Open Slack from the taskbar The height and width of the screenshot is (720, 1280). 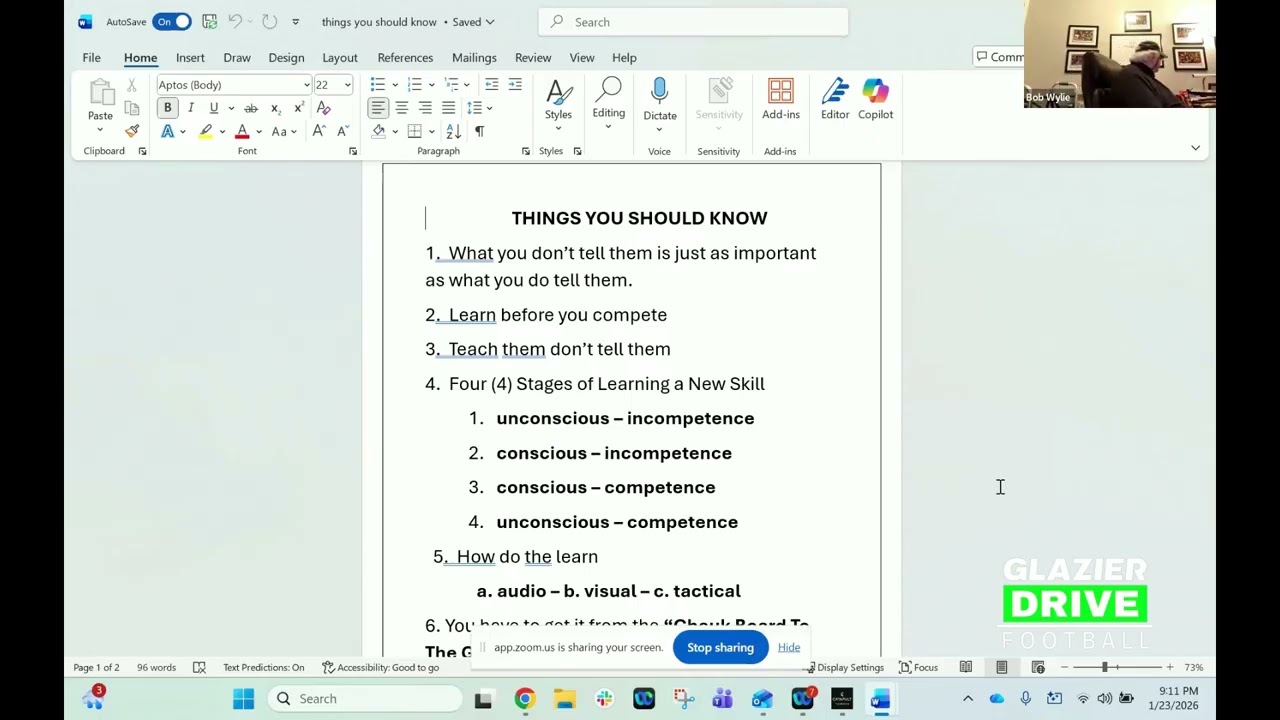point(604,699)
